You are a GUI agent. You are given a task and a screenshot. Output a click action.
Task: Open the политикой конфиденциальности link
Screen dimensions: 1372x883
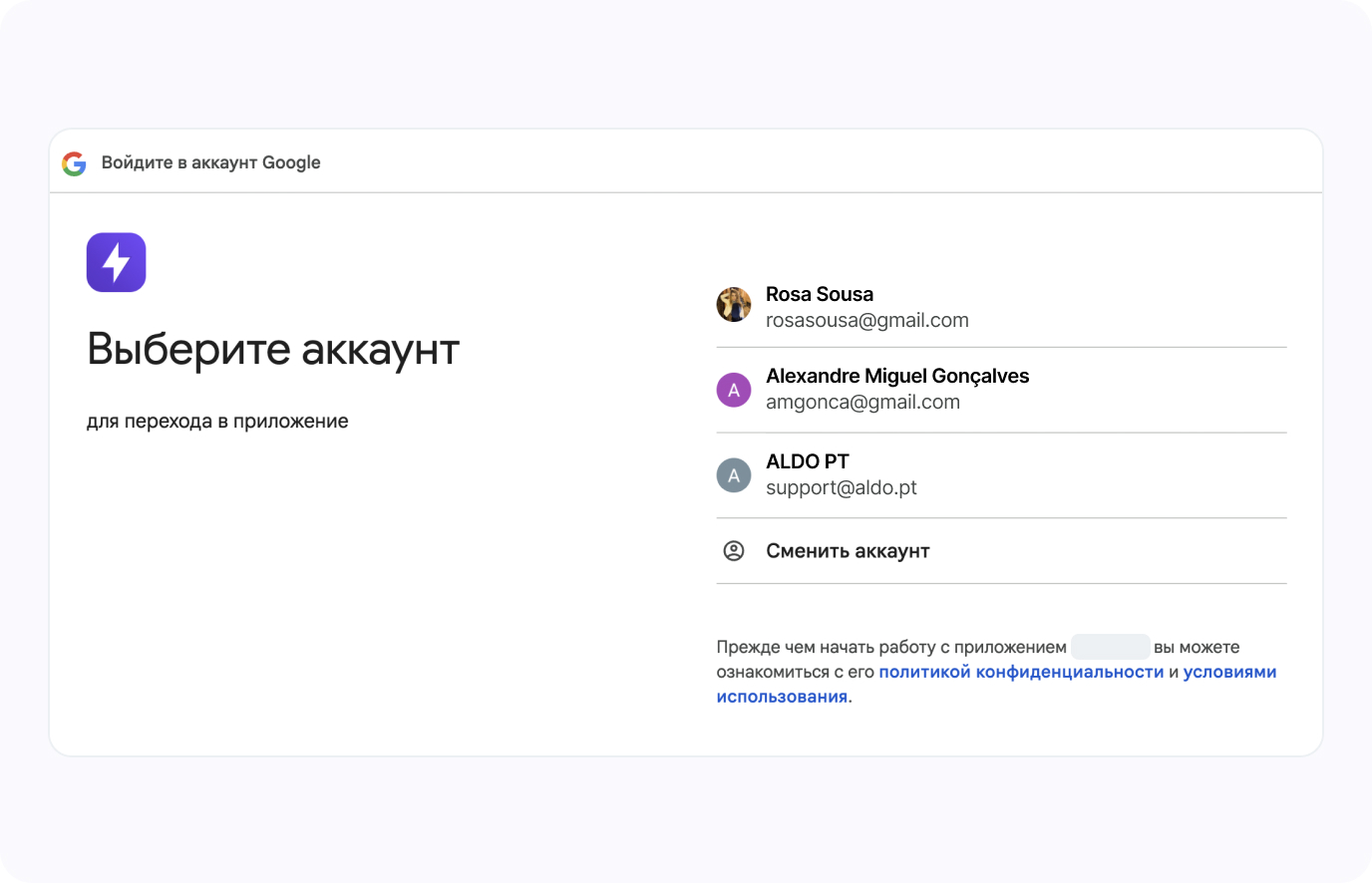pyautogui.click(x=1021, y=672)
